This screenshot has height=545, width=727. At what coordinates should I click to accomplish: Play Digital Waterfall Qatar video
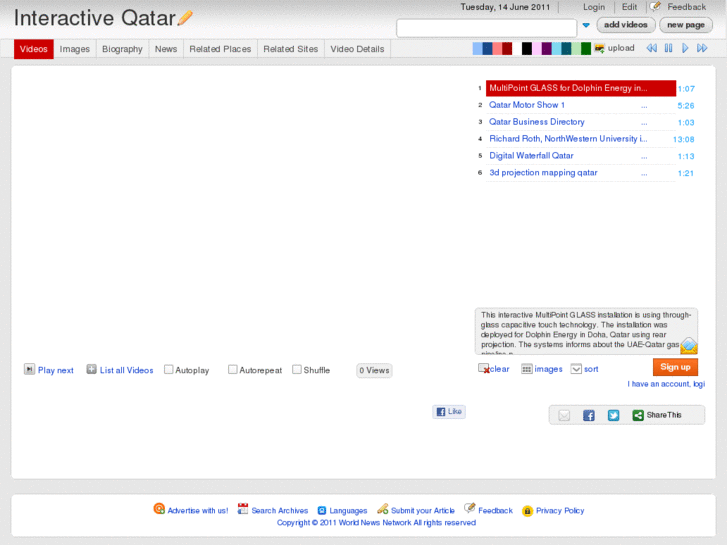pos(531,156)
